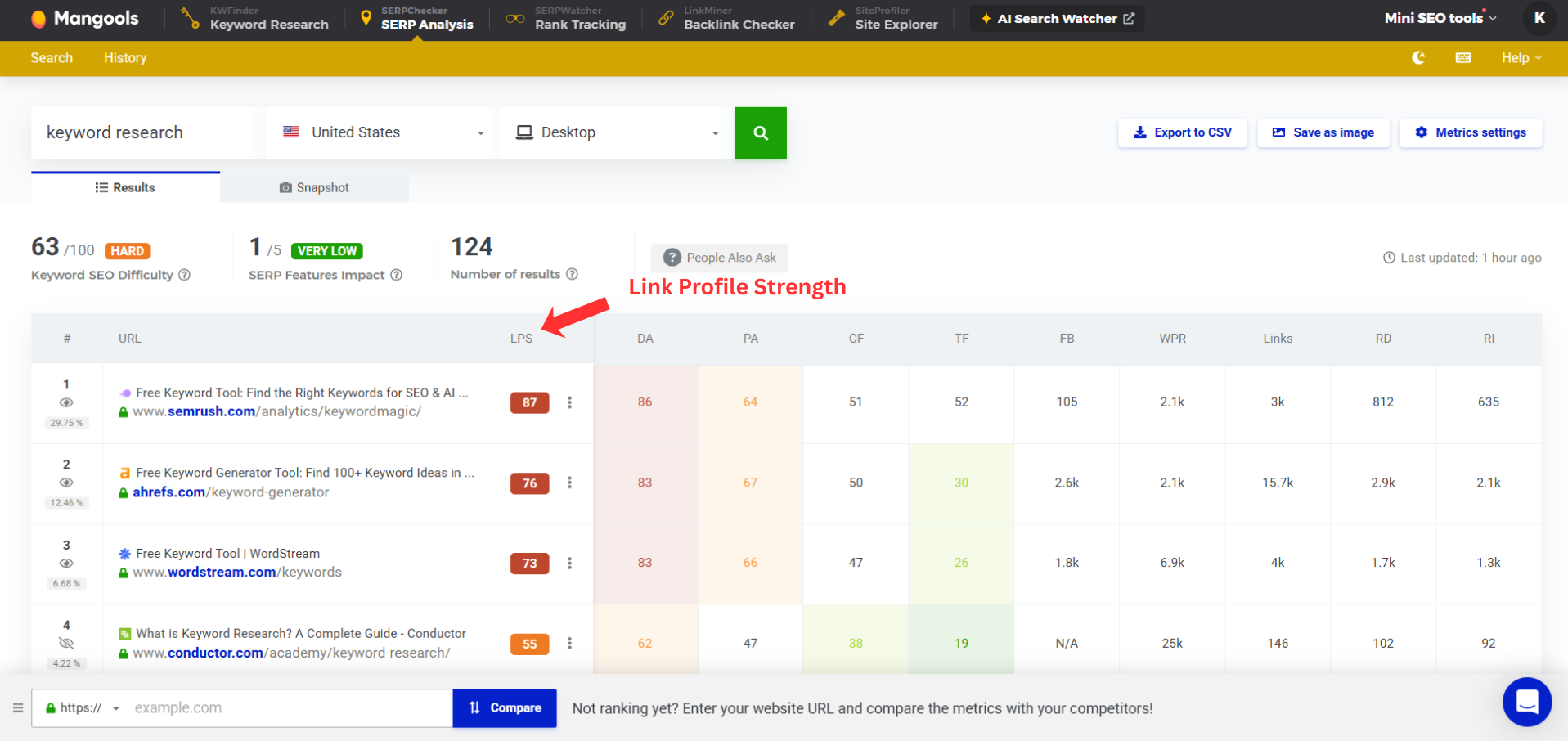Click Number of results help icon

(573, 274)
